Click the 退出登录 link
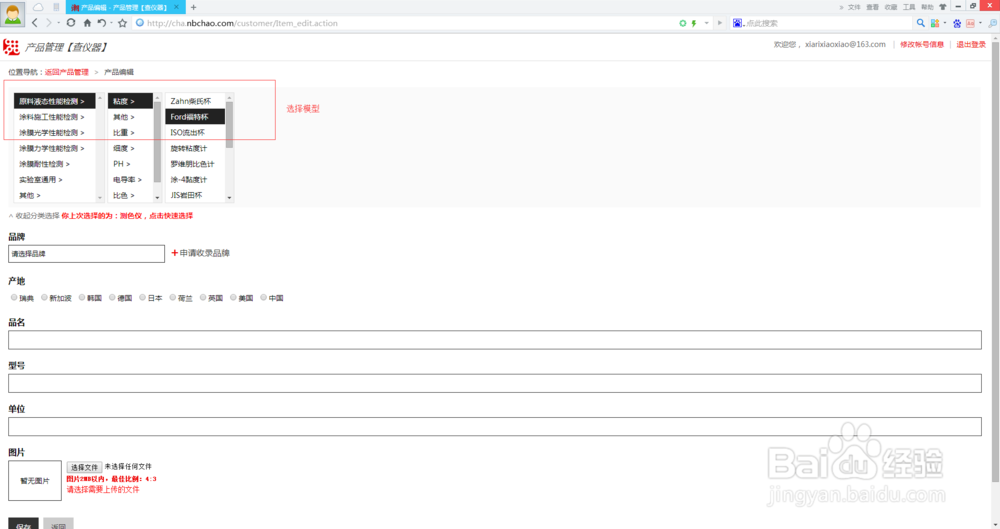 [x=971, y=45]
